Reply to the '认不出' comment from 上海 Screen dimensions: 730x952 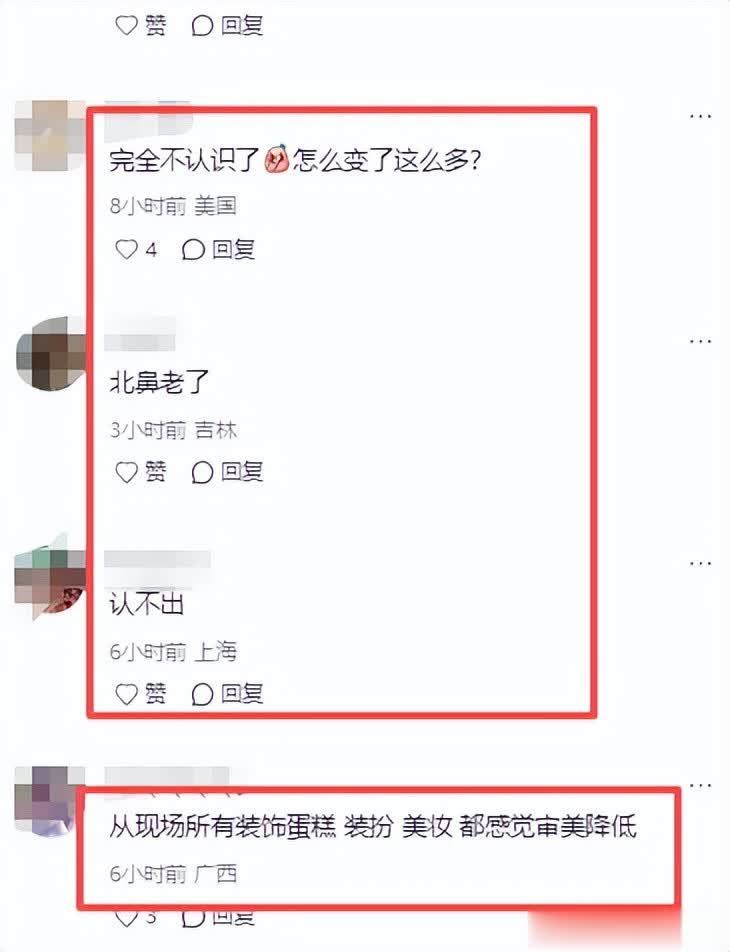[227, 693]
